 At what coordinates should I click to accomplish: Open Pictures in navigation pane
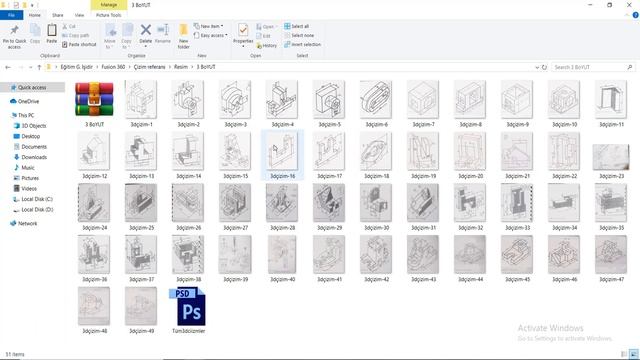[x=30, y=178]
